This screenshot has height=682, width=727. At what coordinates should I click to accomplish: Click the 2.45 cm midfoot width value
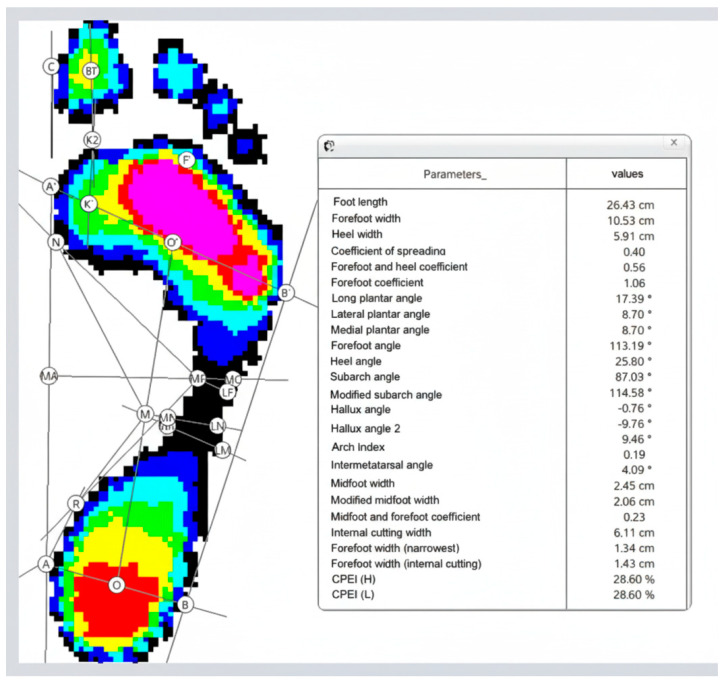(634, 486)
